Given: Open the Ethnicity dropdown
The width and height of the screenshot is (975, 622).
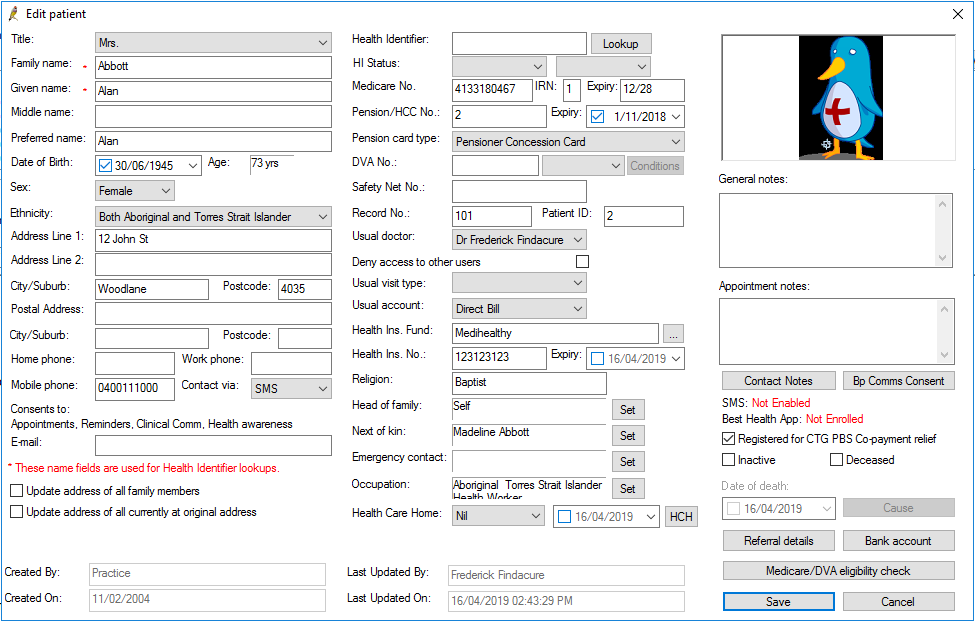Looking at the screenshot, I should [x=322, y=216].
